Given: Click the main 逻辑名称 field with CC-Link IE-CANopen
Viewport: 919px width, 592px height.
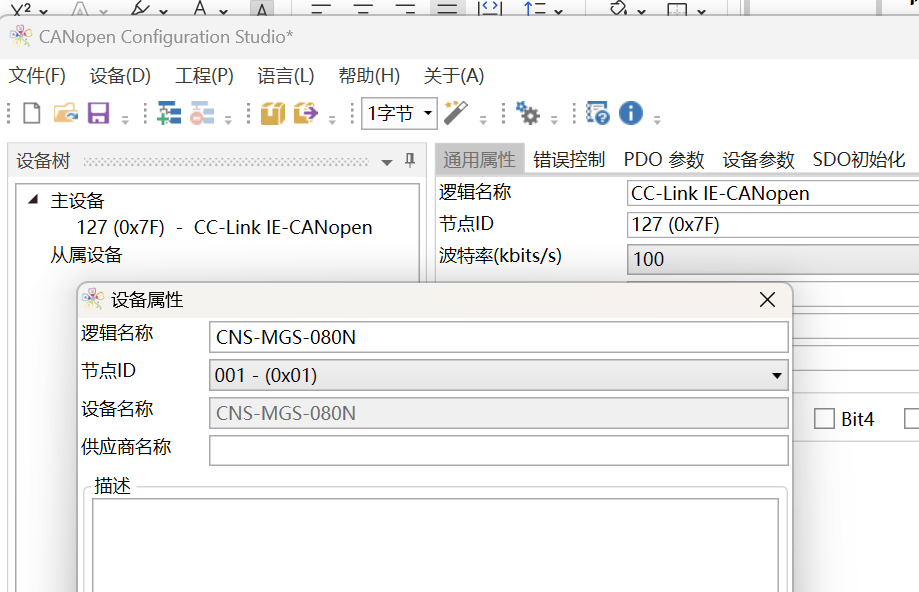Looking at the screenshot, I should click(x=773, y=193).
